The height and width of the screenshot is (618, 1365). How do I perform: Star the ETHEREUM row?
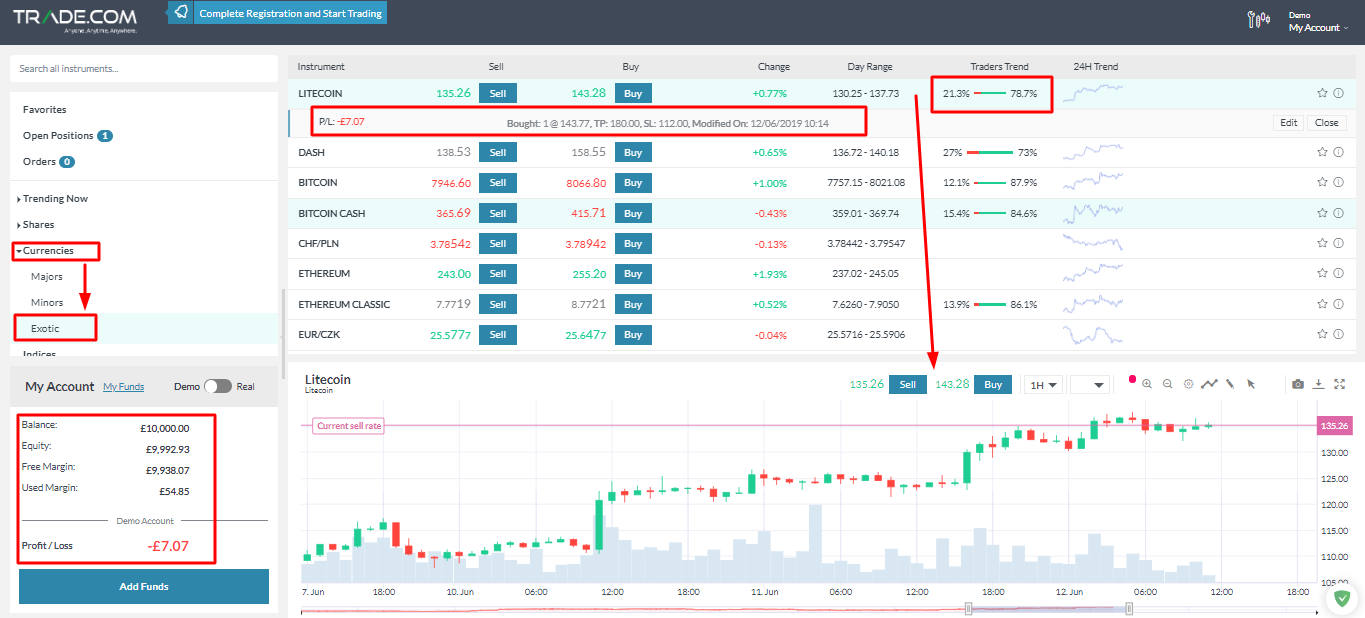1322,273
